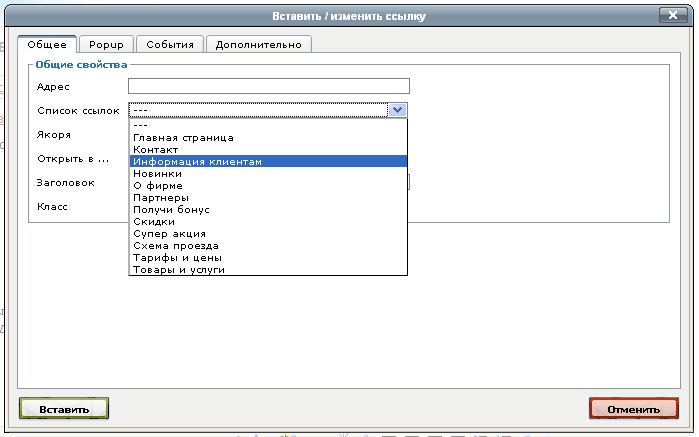This screenshot has width=699, height=437.
Task: Choose Главная страница from link list
Action: coord(183,137)
